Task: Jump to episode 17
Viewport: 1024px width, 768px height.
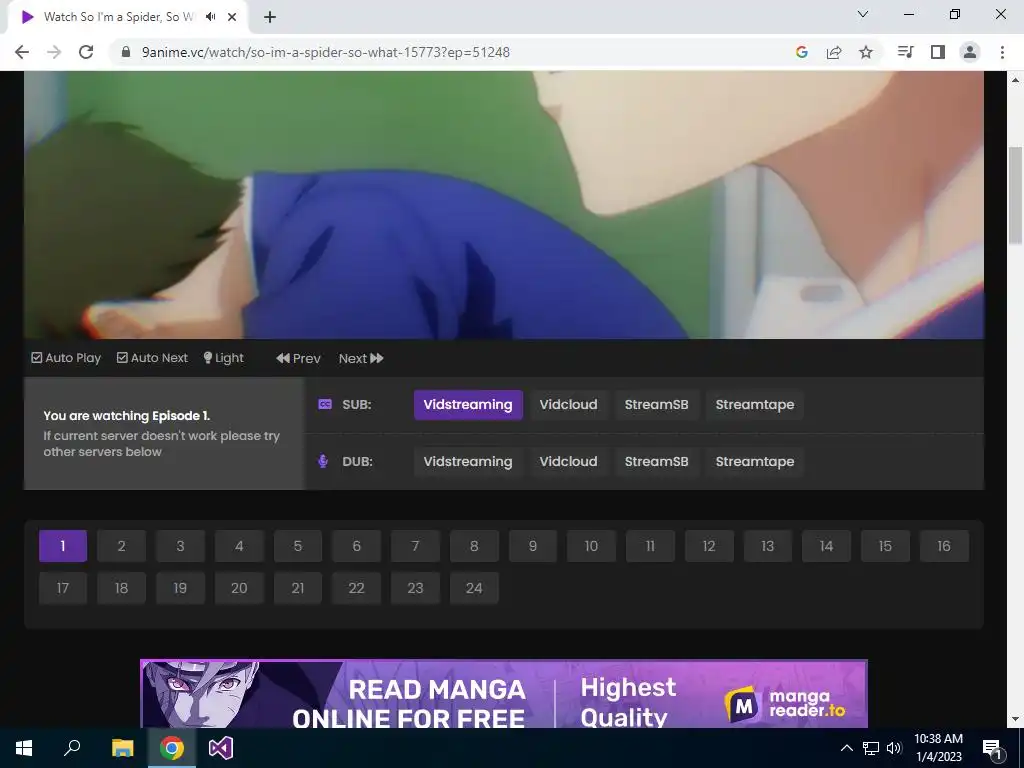Action: point(63,588)
